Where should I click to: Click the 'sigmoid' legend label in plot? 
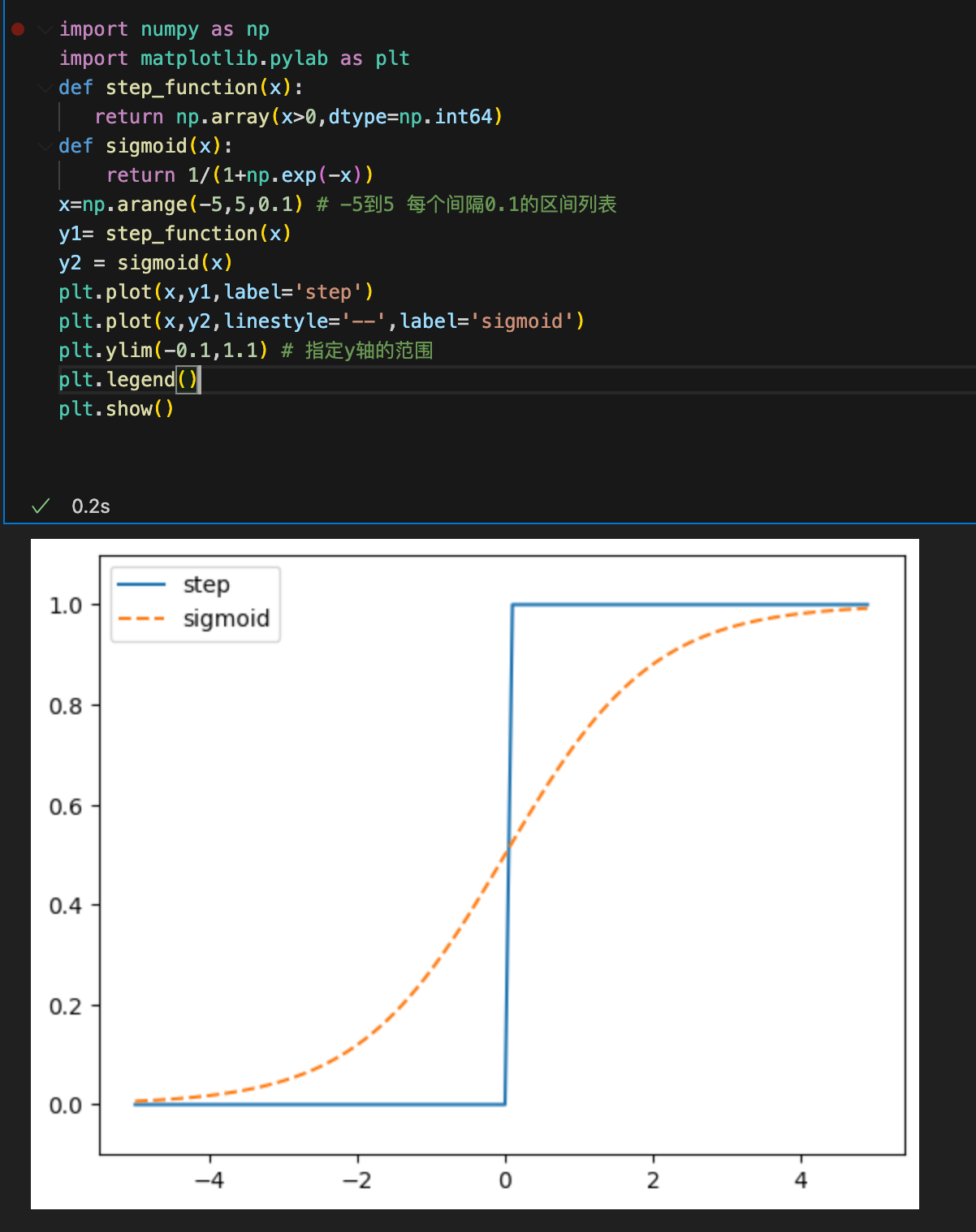(226, 618)
